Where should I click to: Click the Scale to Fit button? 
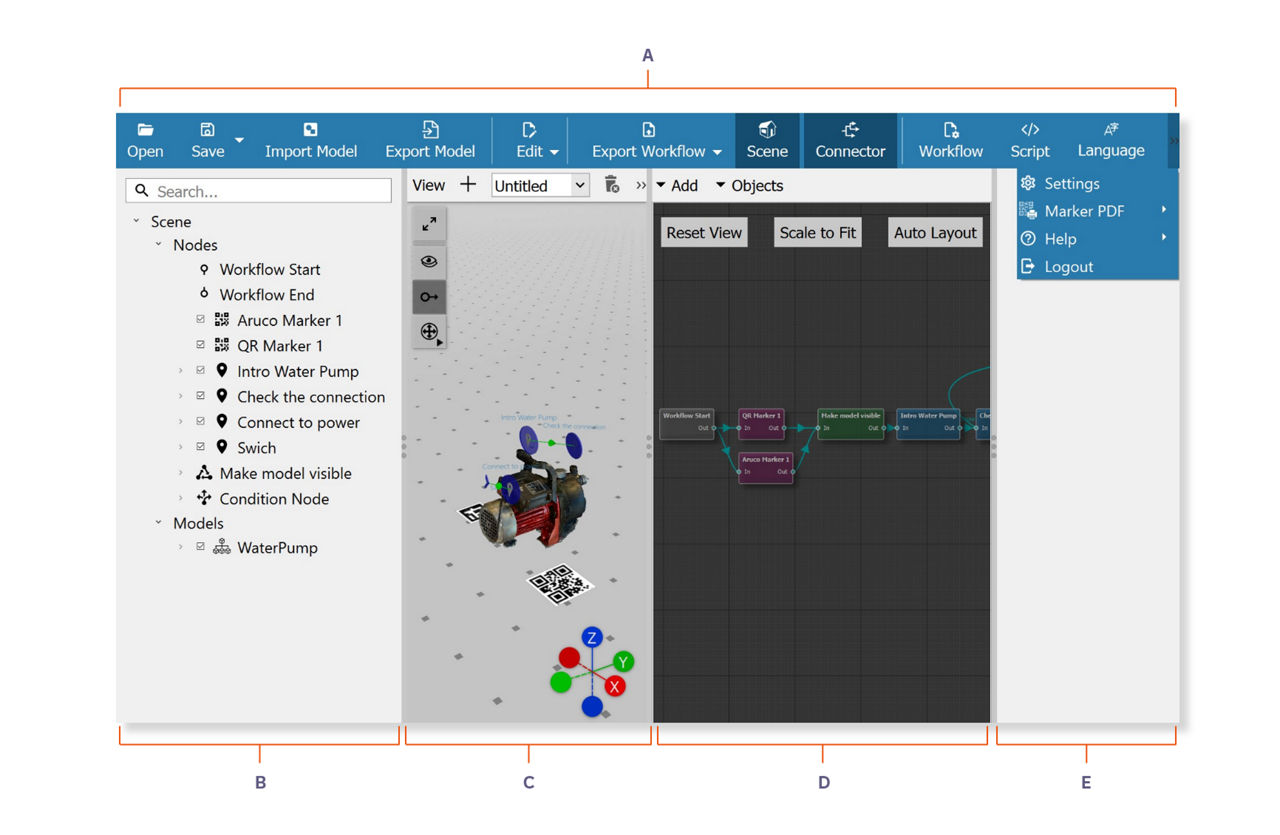818,232
